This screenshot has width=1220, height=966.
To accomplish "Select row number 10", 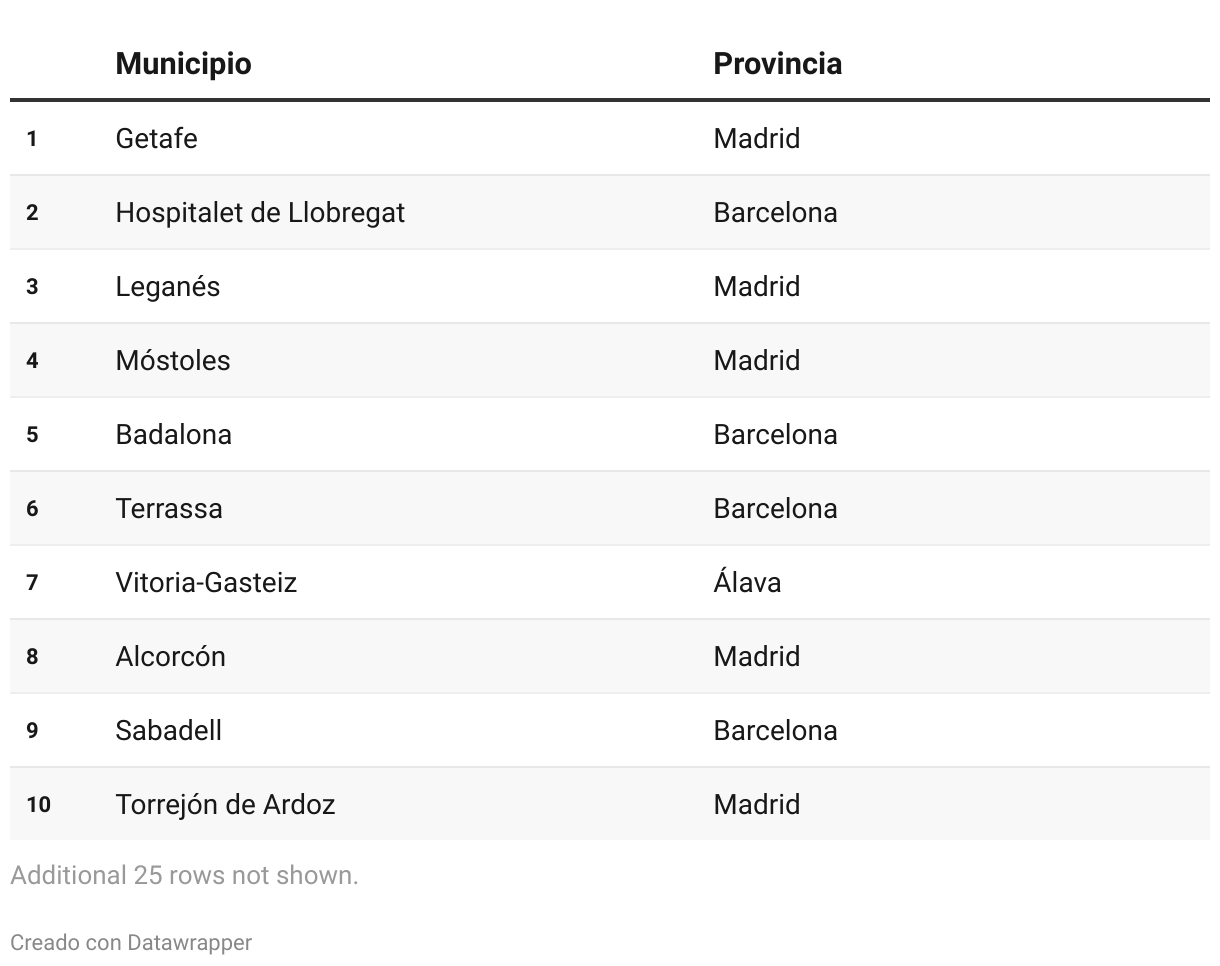I will pos(38,804).
